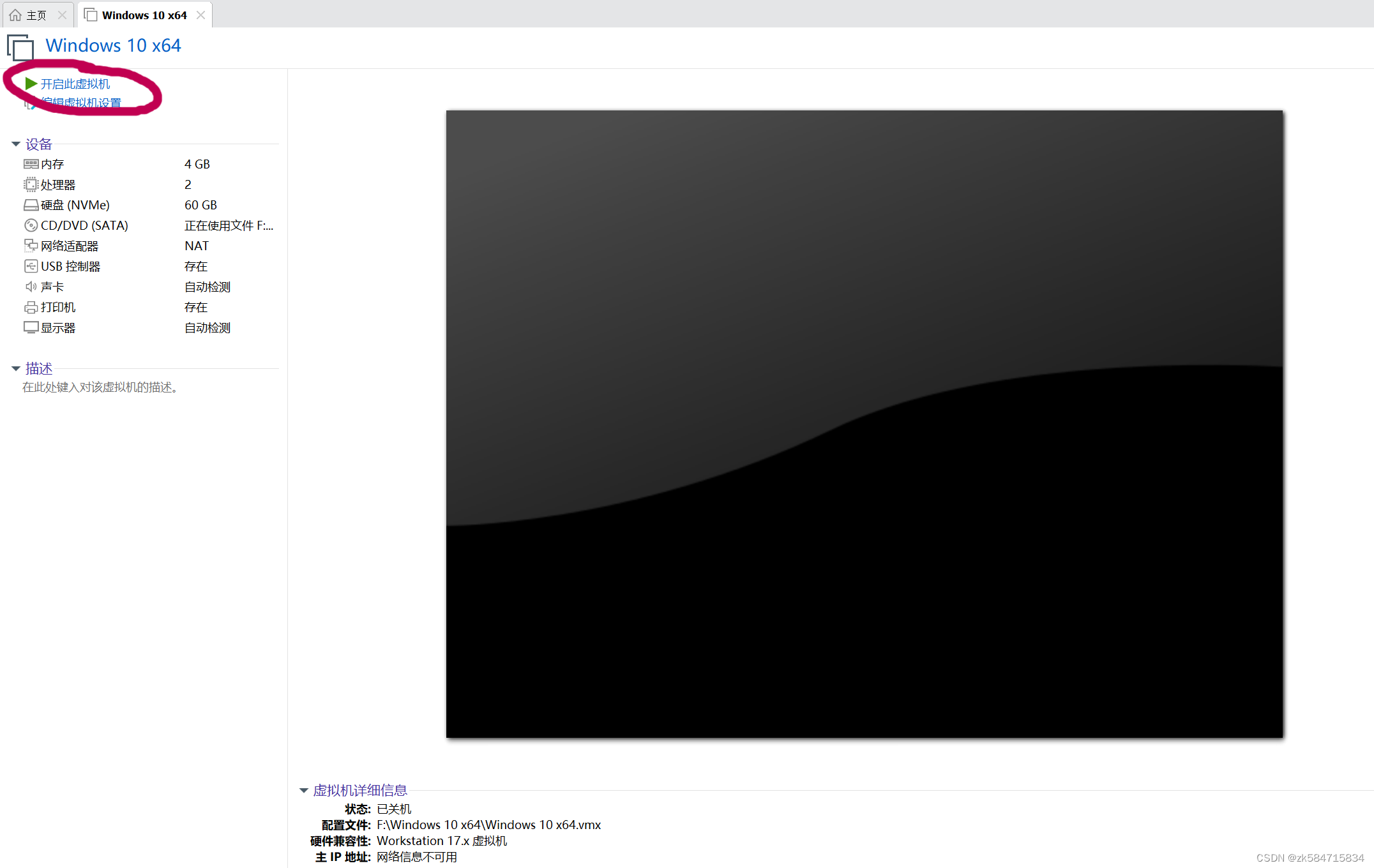1374x868 pixels.
Task: Click the 自动检测 value for 显示器
Action: coord(208,327)
